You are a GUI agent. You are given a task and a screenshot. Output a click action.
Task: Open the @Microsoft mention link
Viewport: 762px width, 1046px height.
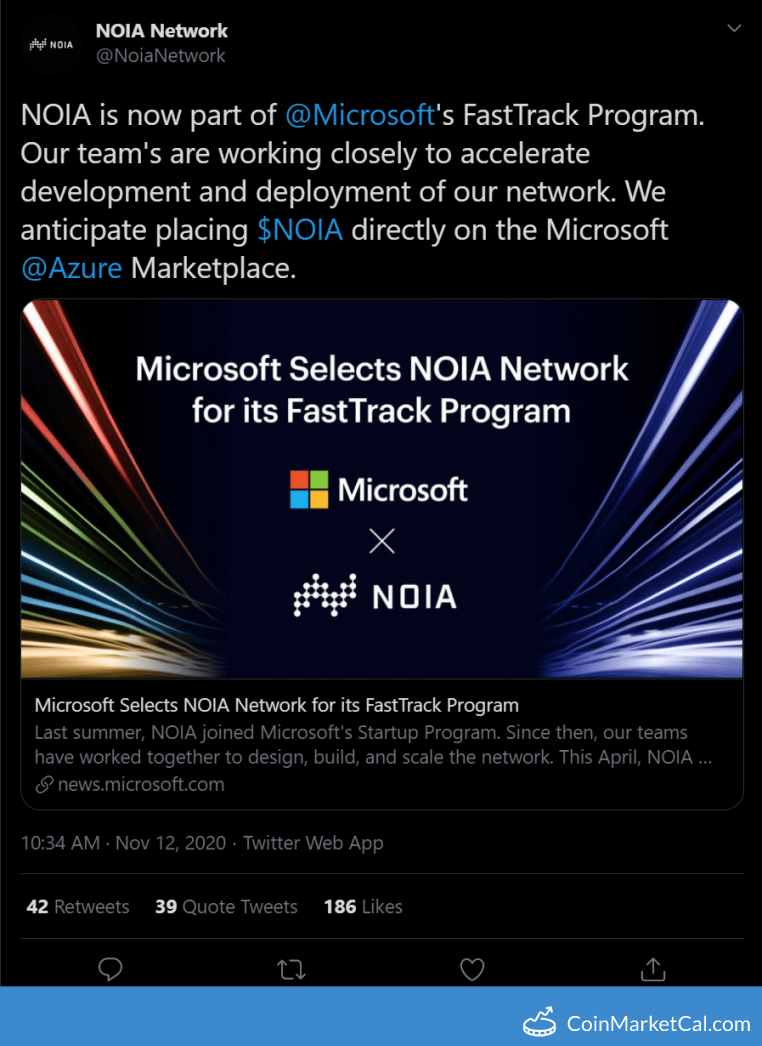[360, 115]
